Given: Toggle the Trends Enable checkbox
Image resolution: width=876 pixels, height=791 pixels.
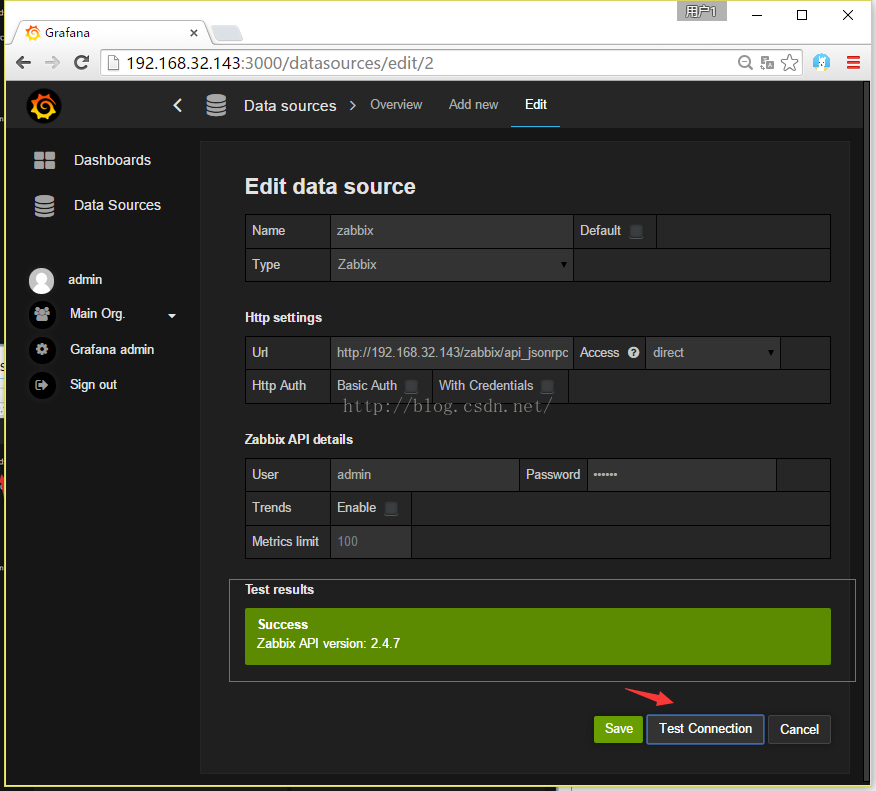Looking at the screenshot, I should (392, 508).
